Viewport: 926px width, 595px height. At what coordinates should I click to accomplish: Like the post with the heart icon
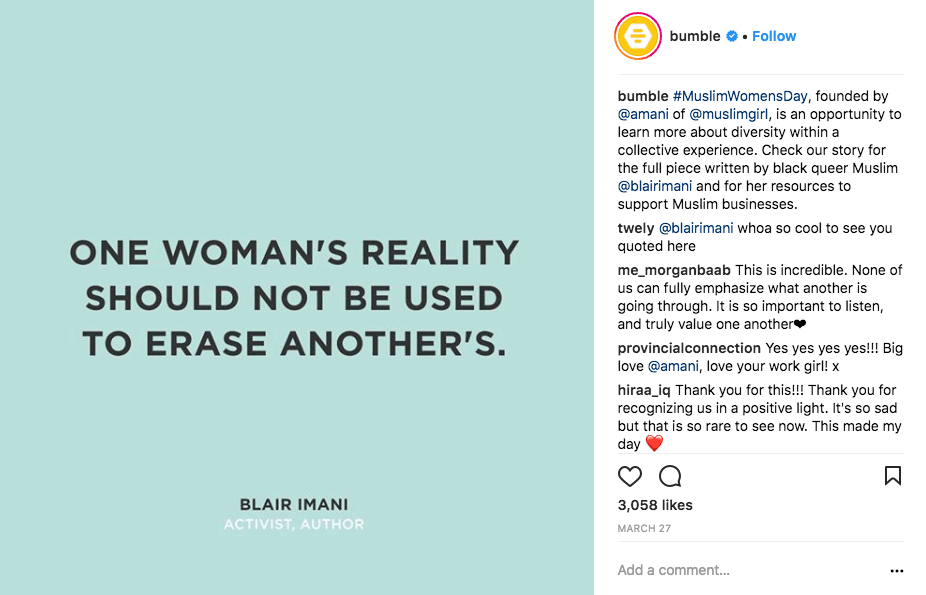pos(630,476)
